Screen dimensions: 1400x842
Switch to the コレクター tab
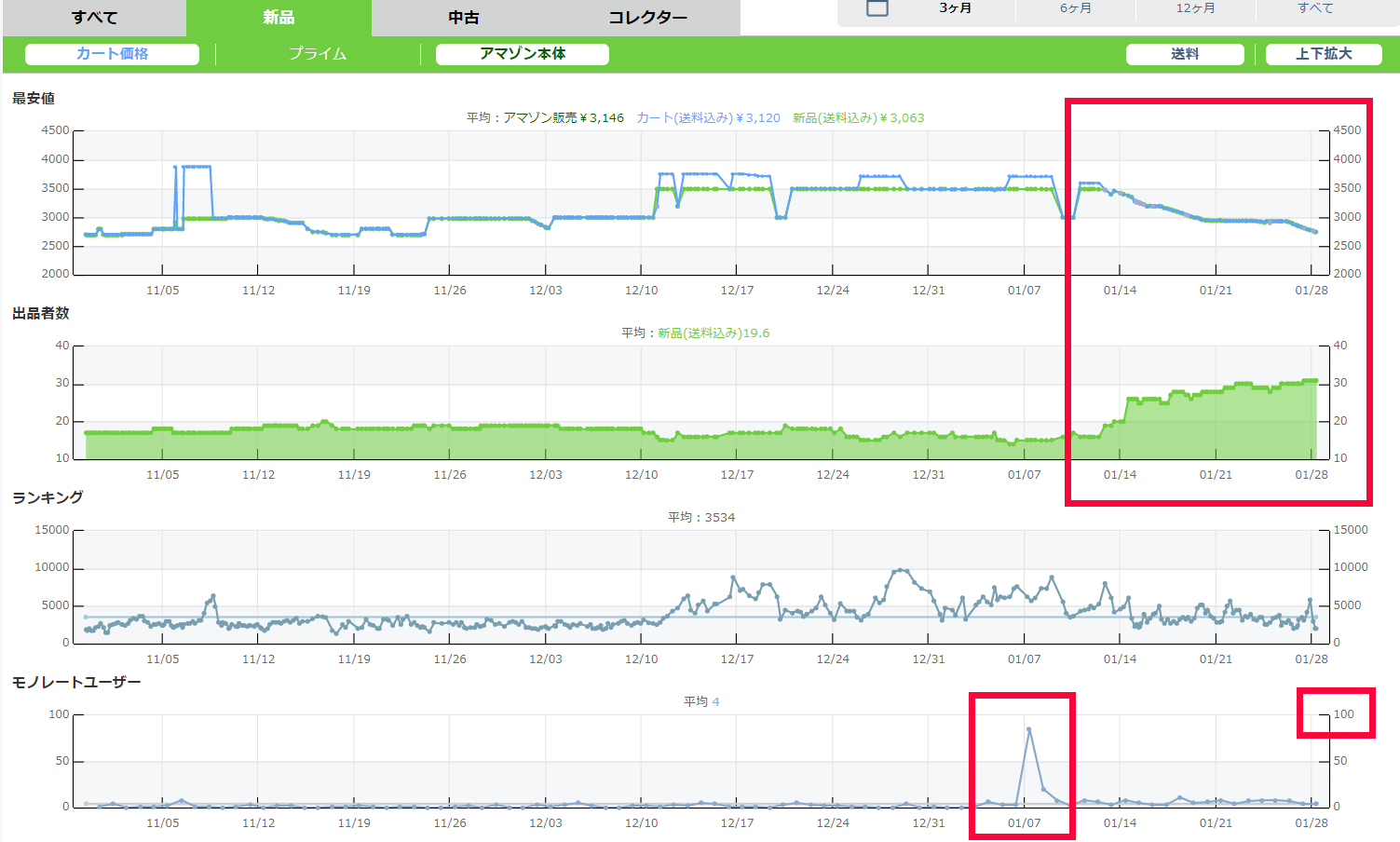coord(647,18)
